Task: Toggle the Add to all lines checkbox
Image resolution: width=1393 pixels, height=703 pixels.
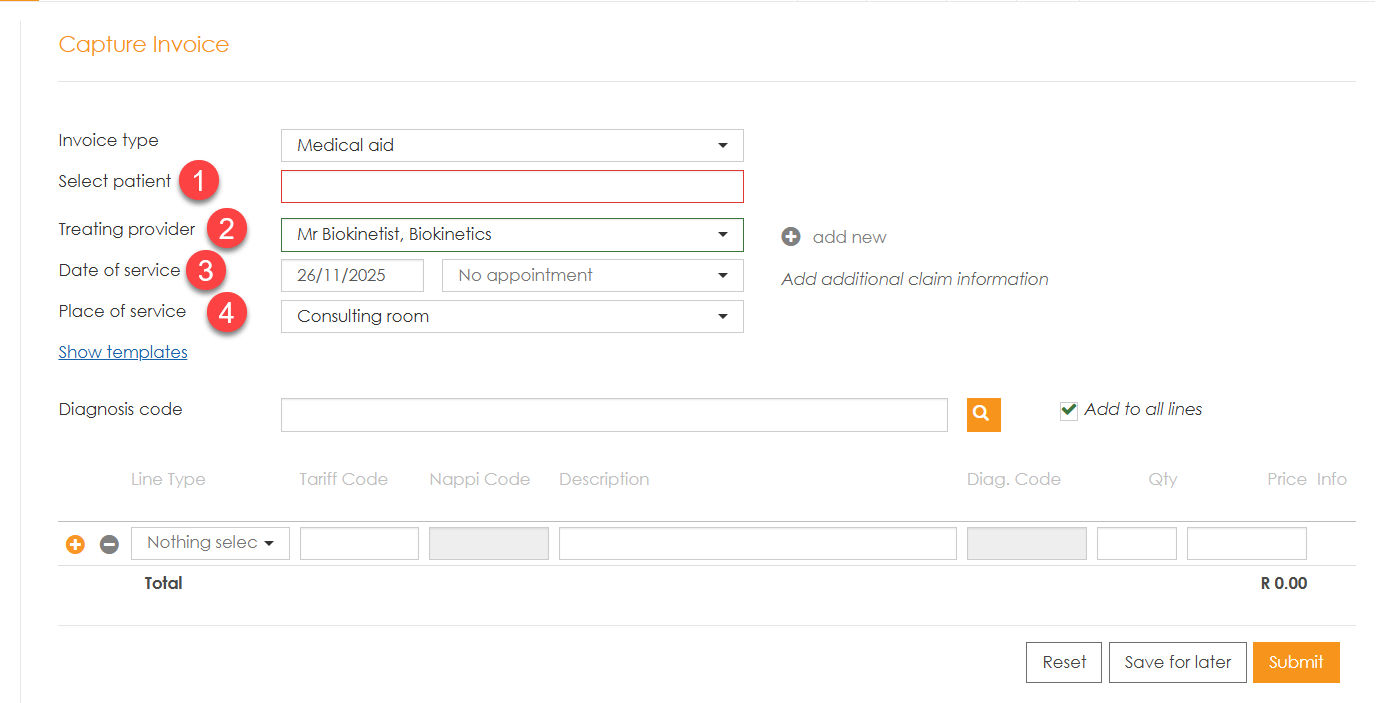Action: [x=1069, y=410]
